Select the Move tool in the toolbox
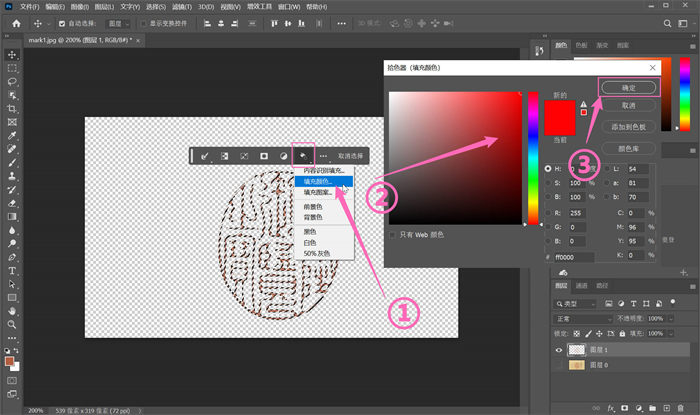 [13, 54]
